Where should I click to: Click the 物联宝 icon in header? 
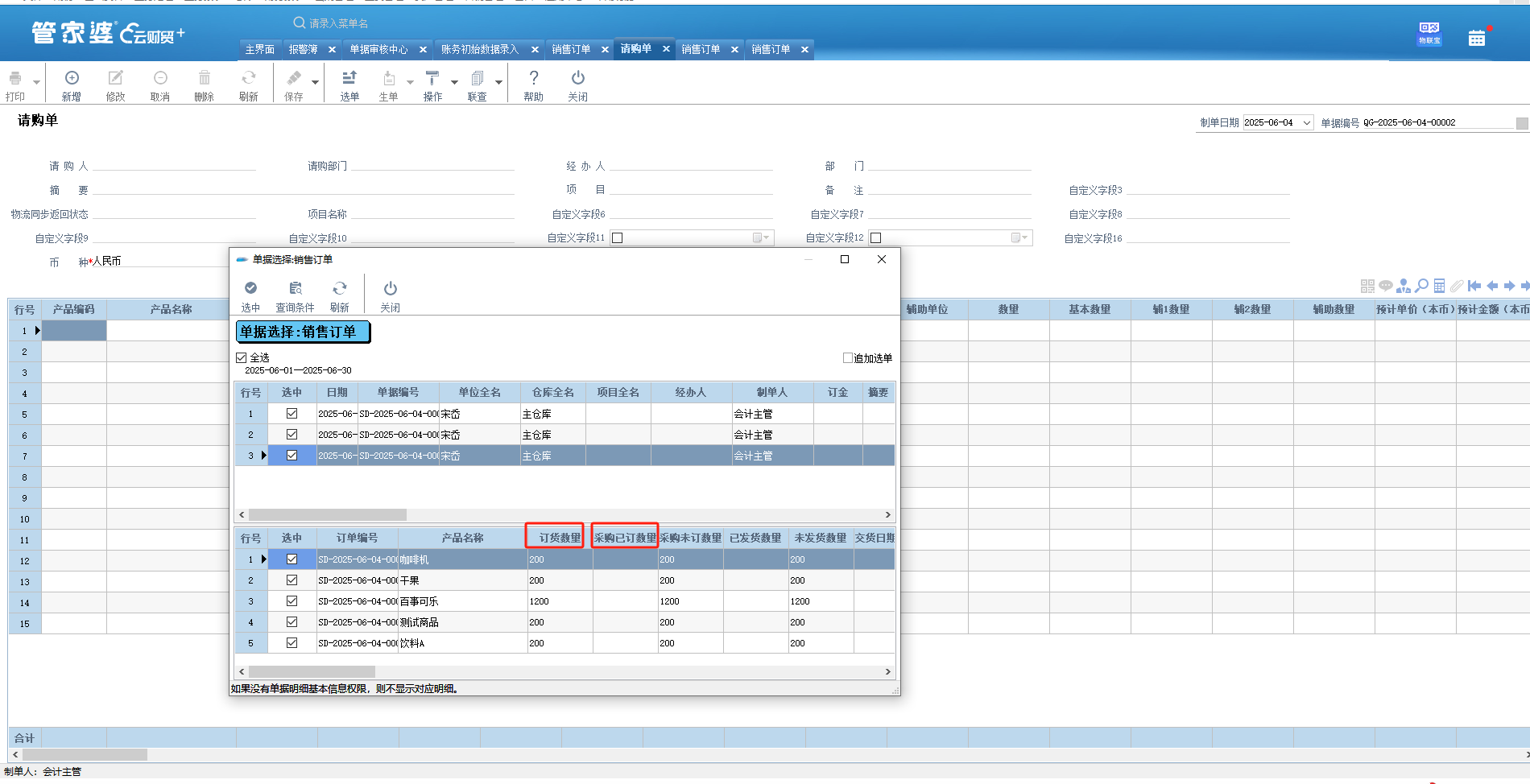1429,32
